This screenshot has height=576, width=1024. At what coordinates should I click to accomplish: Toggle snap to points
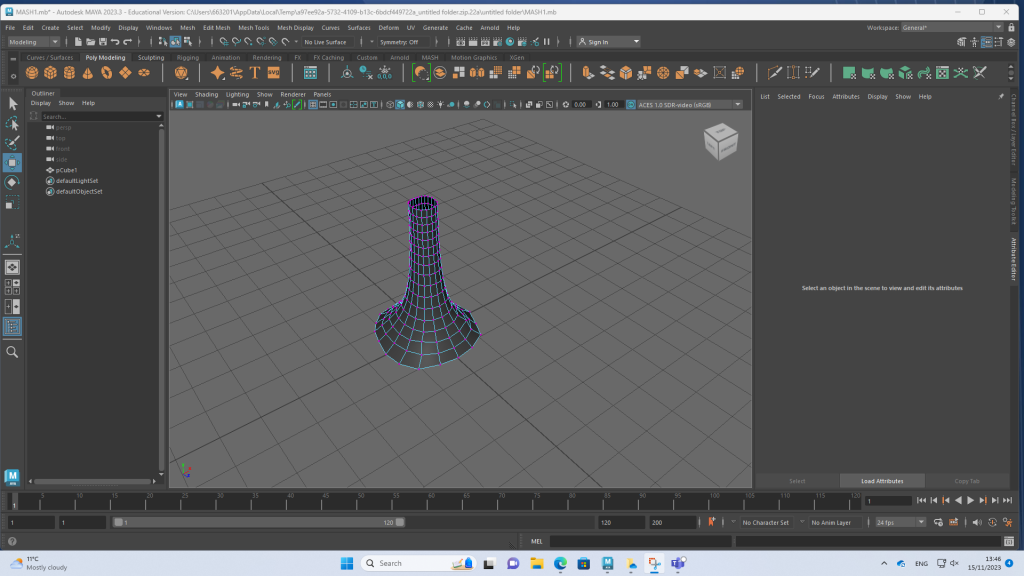click(248, 42)
